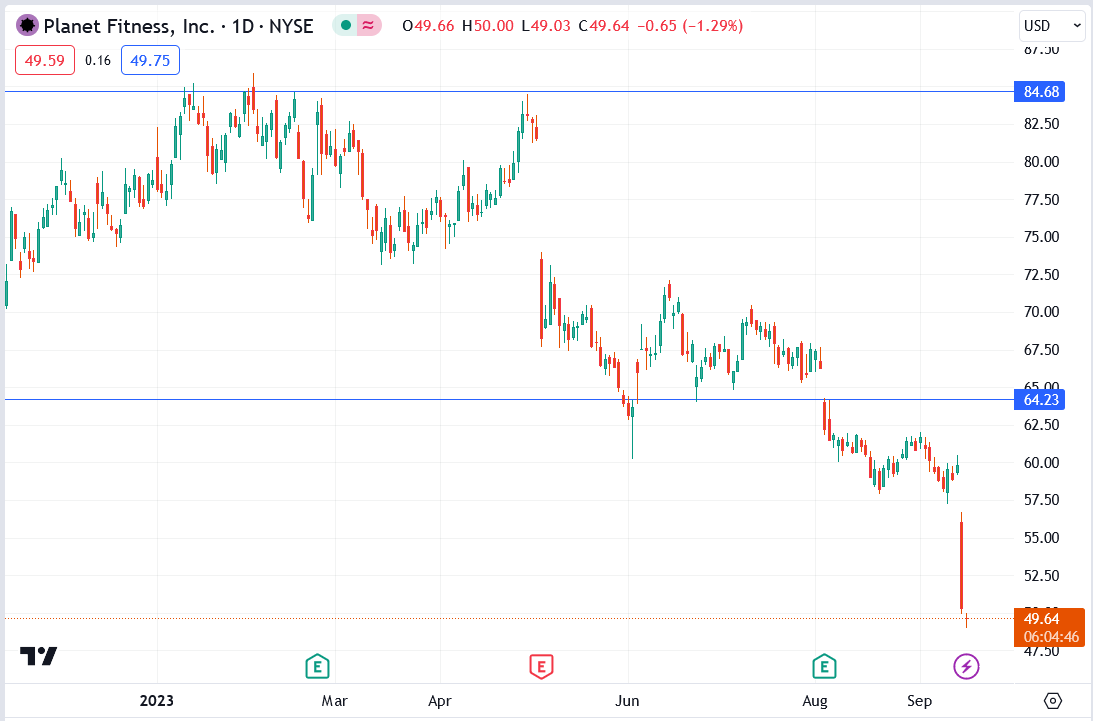Open the red earnings marker in May

coord(541,667)
